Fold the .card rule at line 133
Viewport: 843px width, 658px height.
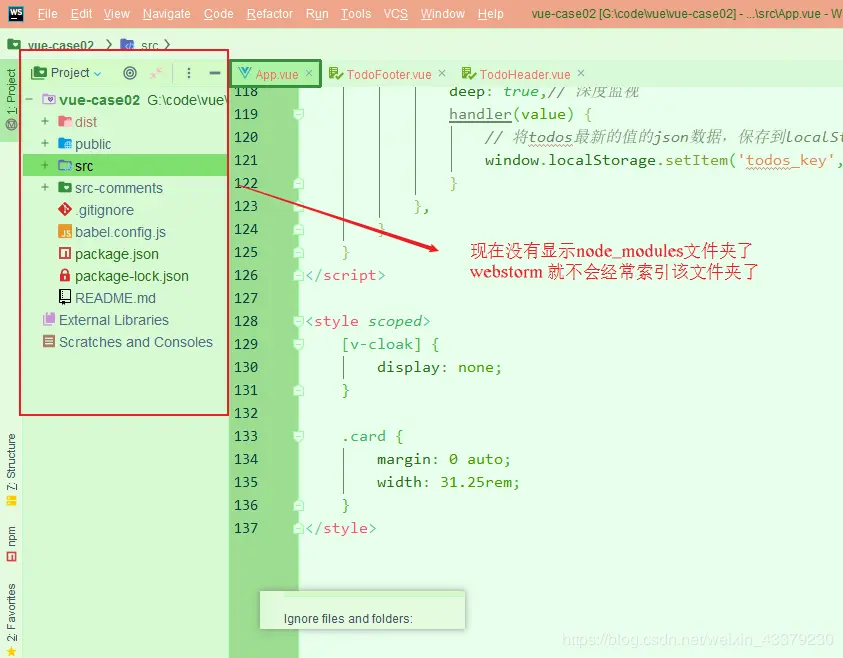tap(299, 436)
